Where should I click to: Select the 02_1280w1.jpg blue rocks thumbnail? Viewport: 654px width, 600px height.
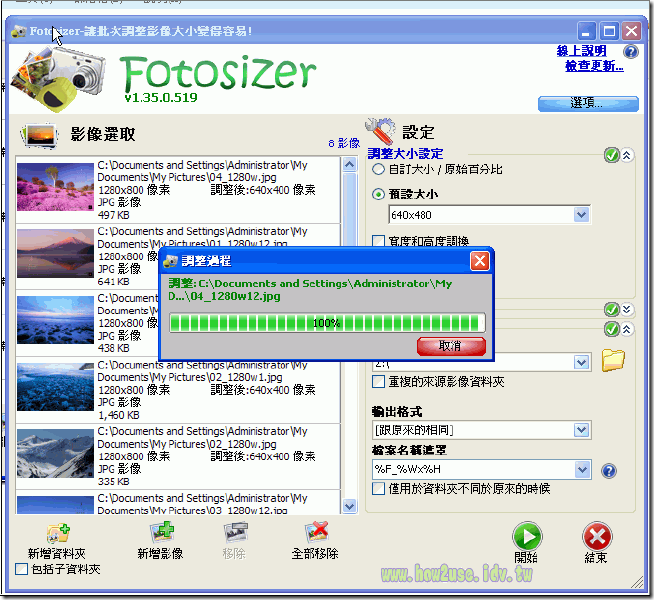[55, 387]
